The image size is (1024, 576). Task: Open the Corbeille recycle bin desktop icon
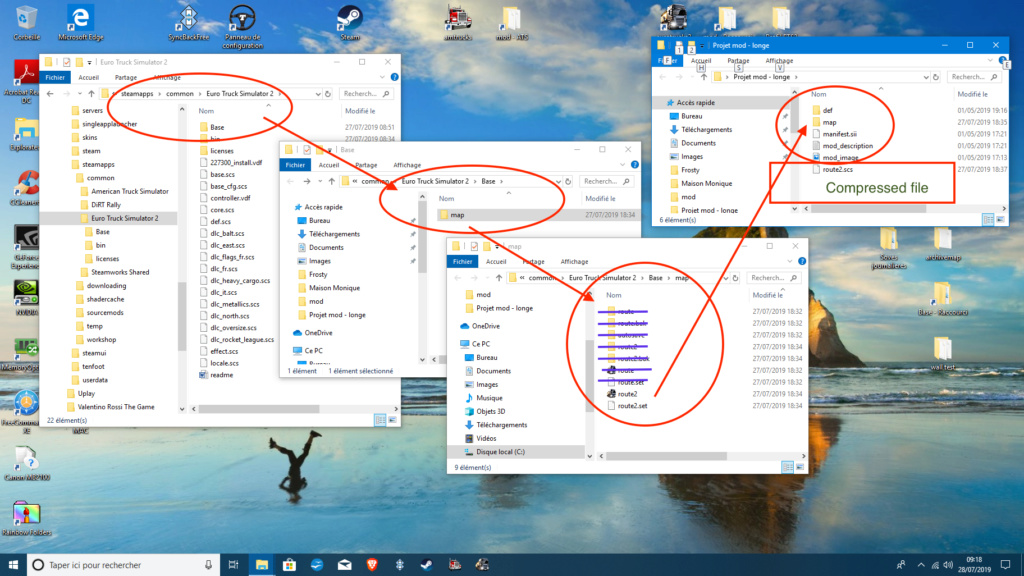25,22
